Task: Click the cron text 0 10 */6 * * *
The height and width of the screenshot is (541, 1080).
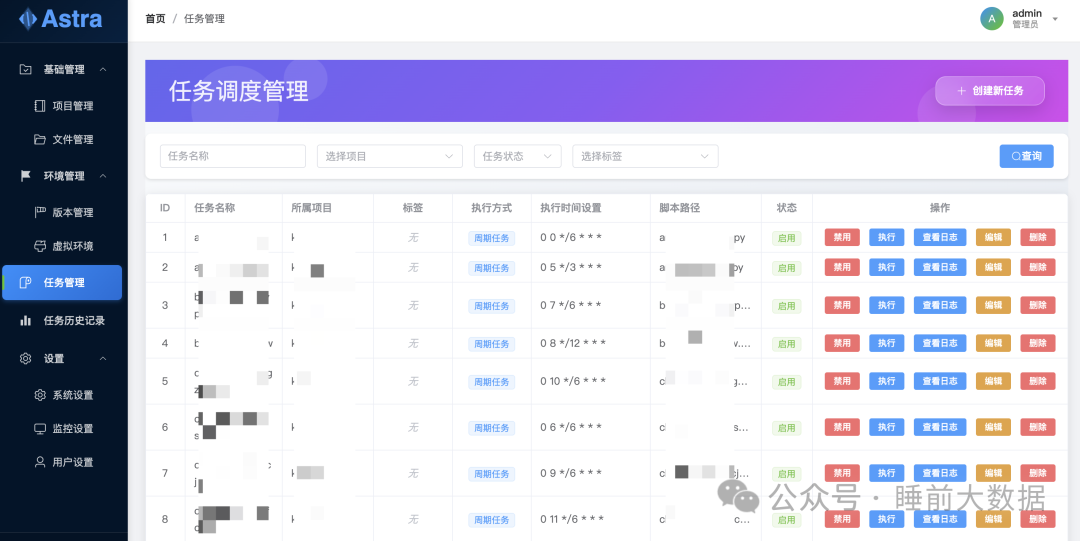Action: [573, 380]
